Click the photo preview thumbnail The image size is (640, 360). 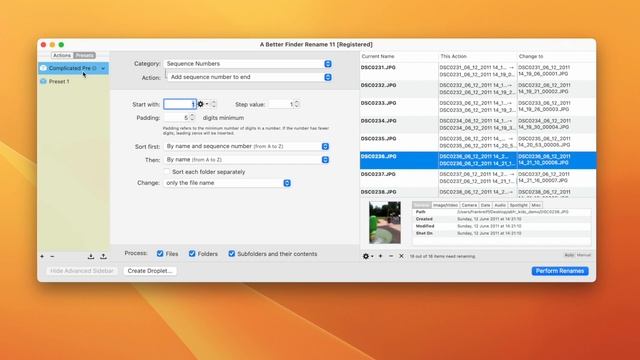click(x=384, y=222)
